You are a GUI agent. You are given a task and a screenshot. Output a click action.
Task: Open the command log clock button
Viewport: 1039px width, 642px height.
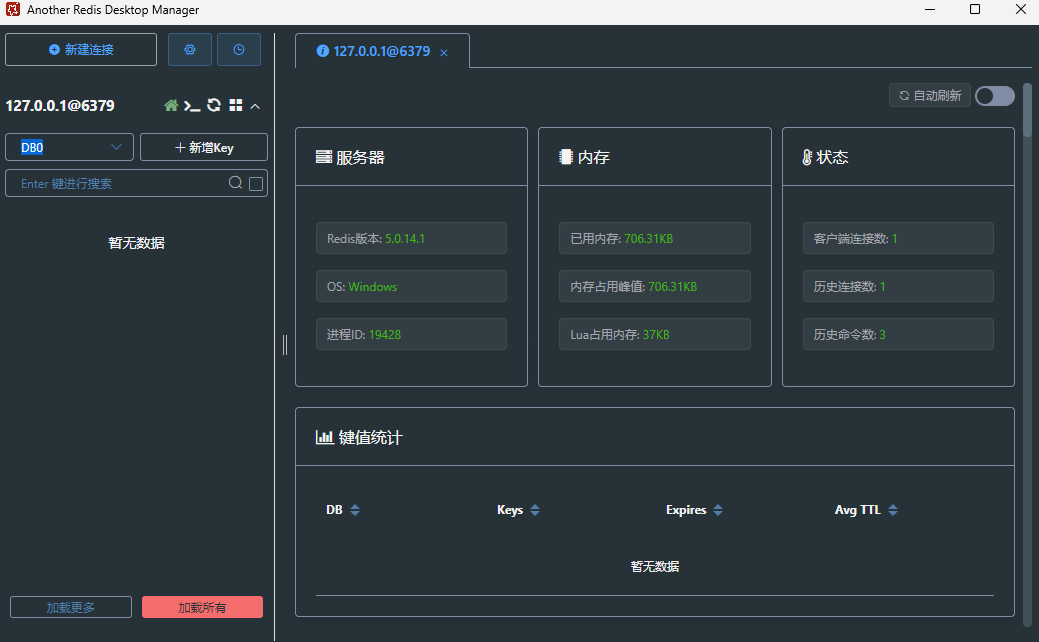point(239,50)
